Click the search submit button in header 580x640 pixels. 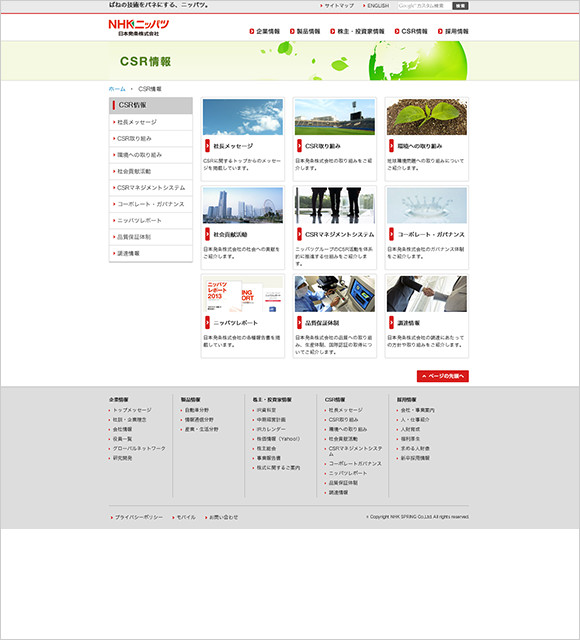click(460, 6)
